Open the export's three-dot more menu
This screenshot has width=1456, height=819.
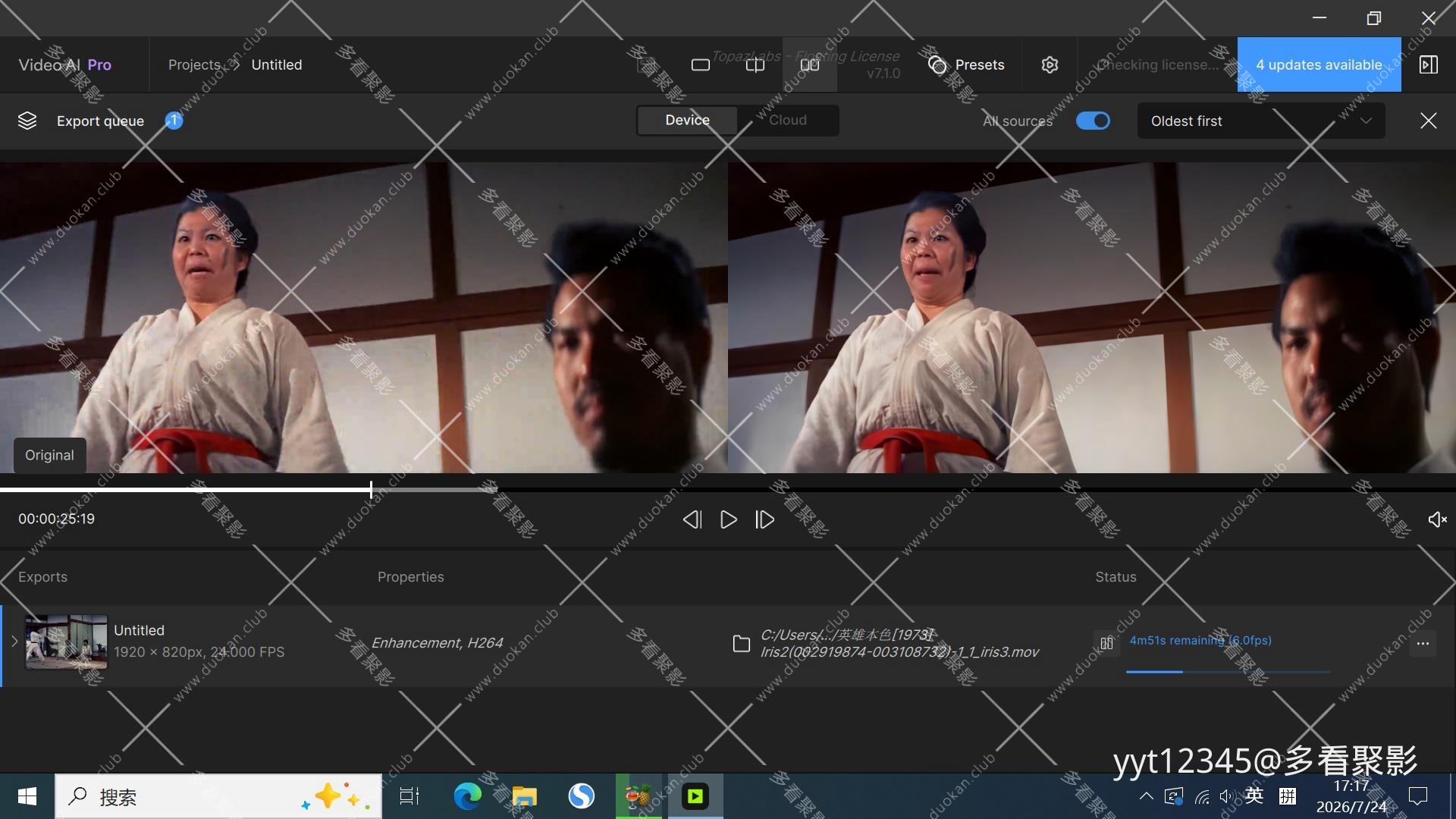click(x=1423, y=644)
